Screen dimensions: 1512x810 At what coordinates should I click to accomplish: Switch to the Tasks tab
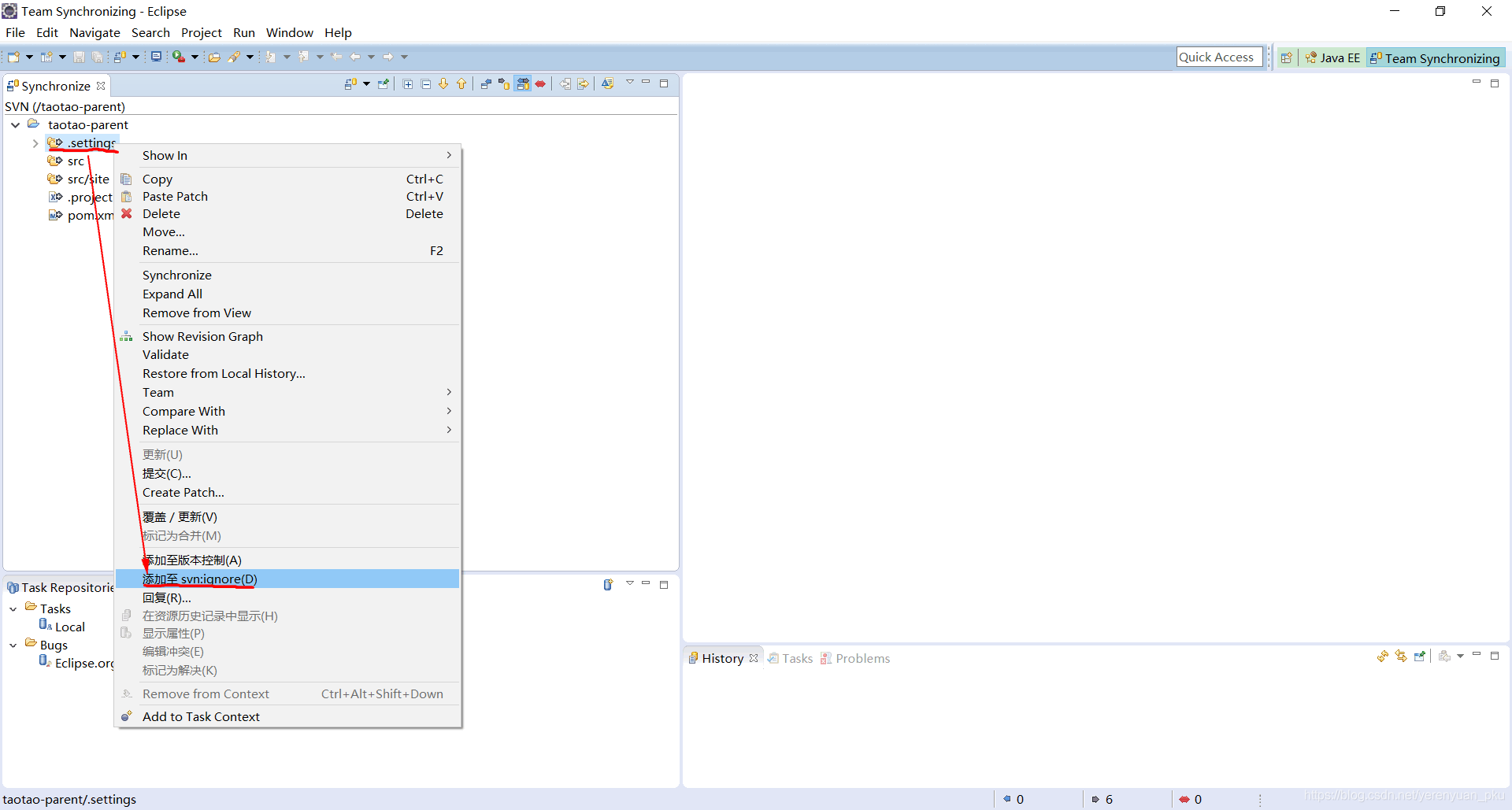click(791, 658)
